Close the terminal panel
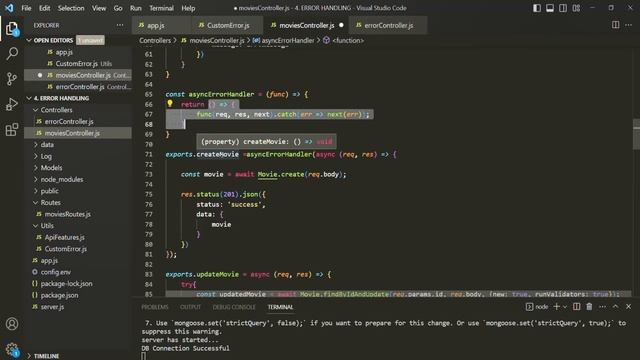The width and height of the screenshot is (640, 360). [x=629, y=307]
